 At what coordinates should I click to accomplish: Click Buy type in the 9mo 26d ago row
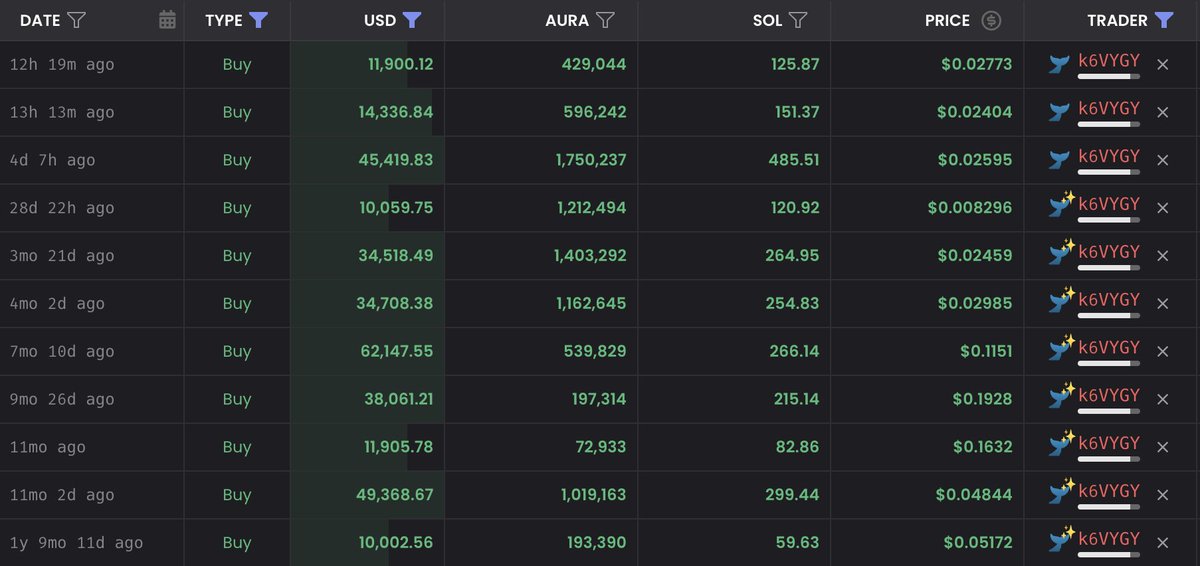[x=237, y=399]
